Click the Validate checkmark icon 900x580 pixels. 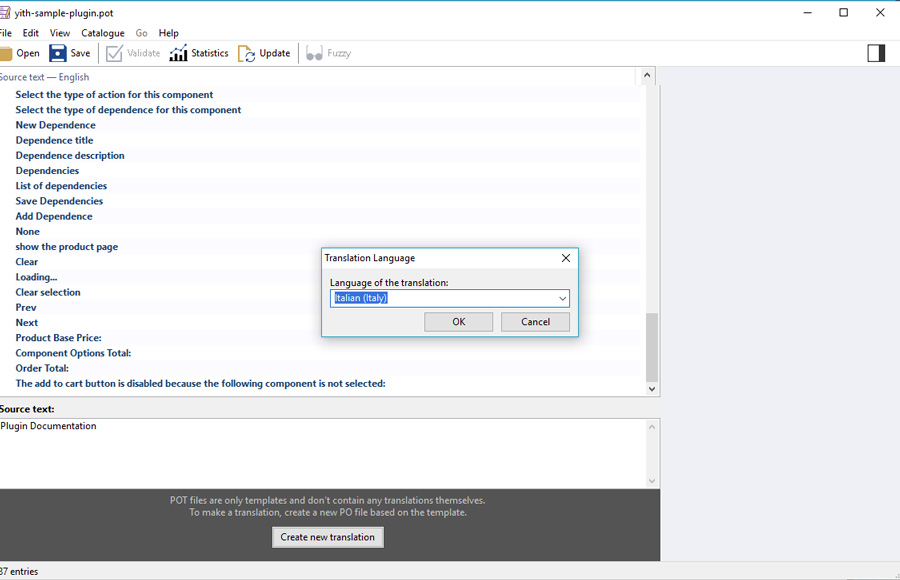click(114, 53)
